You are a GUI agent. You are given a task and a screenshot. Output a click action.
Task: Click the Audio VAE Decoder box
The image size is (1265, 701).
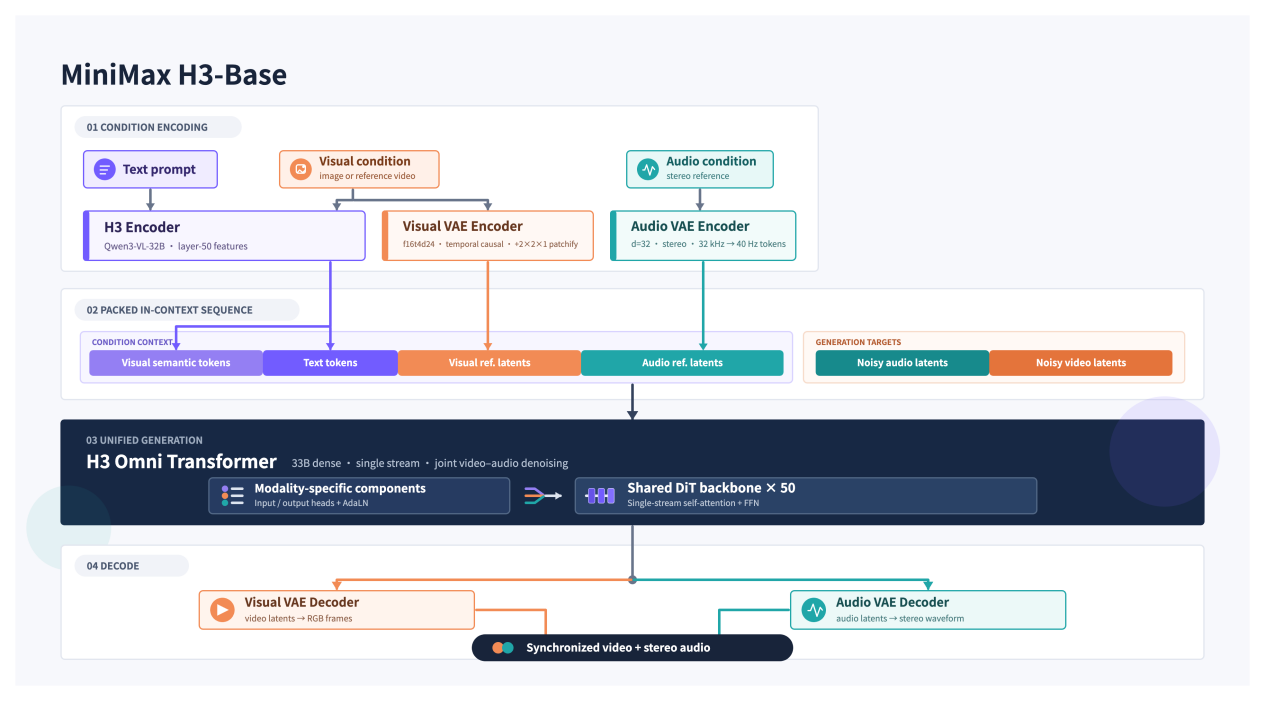click(928, 609)
